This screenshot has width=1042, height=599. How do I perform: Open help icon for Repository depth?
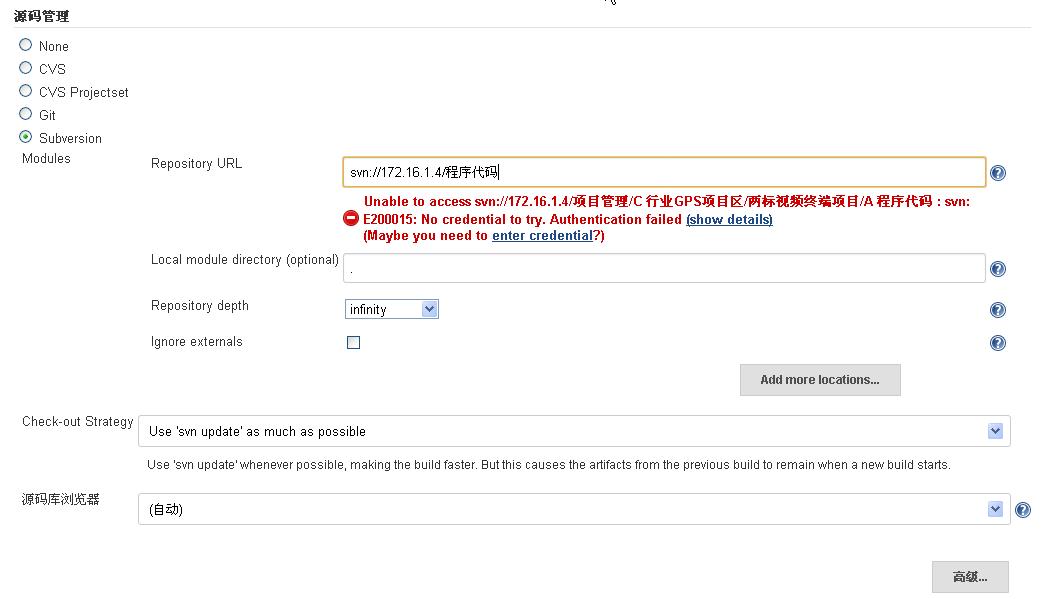997,310
